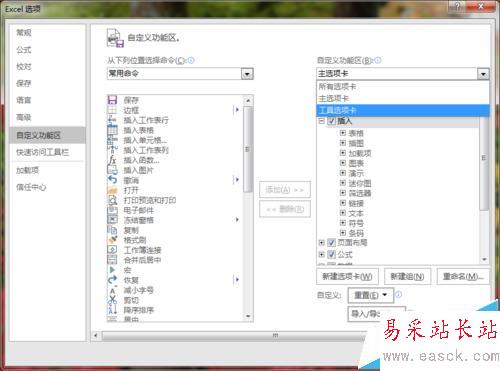
Task: Open the 常用命令 commands dropdown
Action: pos(247,74)
